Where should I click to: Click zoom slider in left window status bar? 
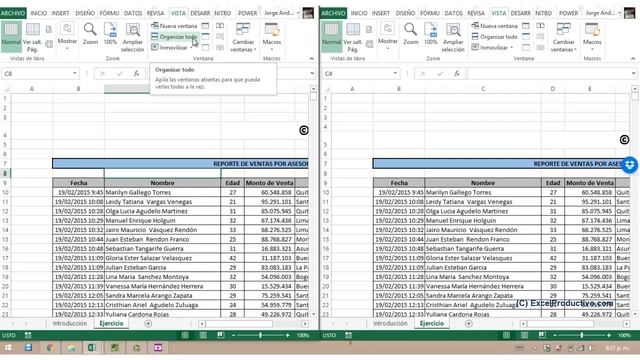click(x=260, y=335)
